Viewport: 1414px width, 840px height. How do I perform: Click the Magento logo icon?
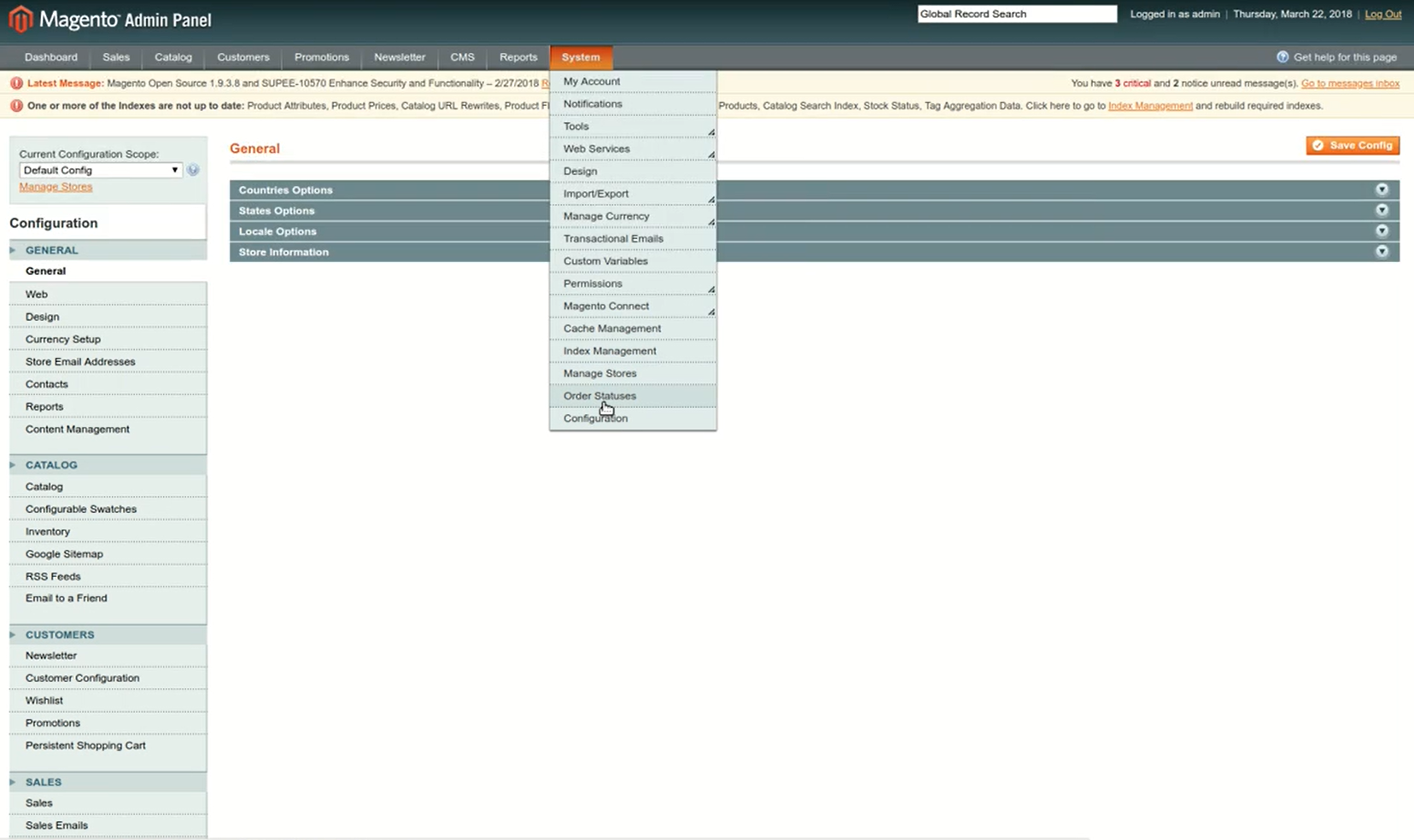20,19
